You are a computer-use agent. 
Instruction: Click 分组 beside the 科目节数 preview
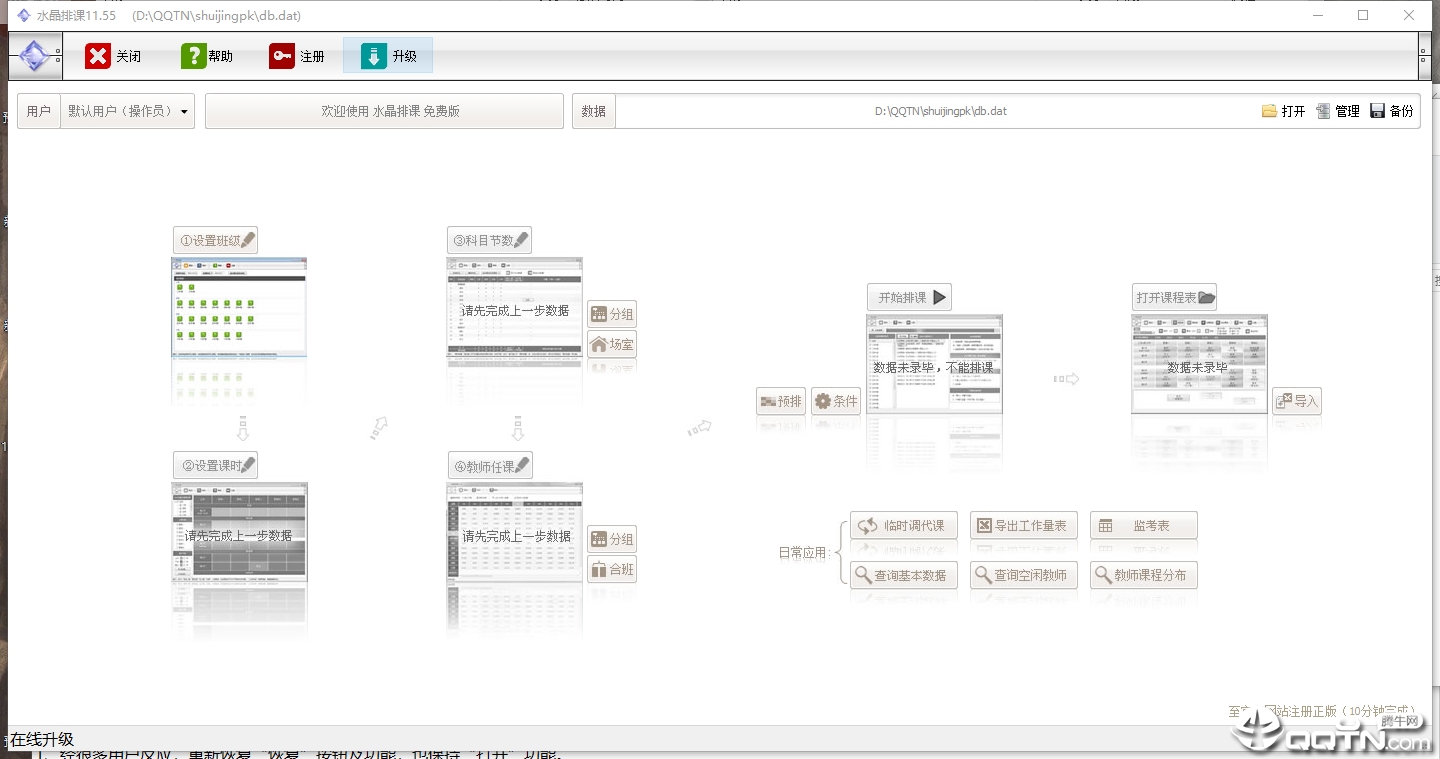click(612, 314)
